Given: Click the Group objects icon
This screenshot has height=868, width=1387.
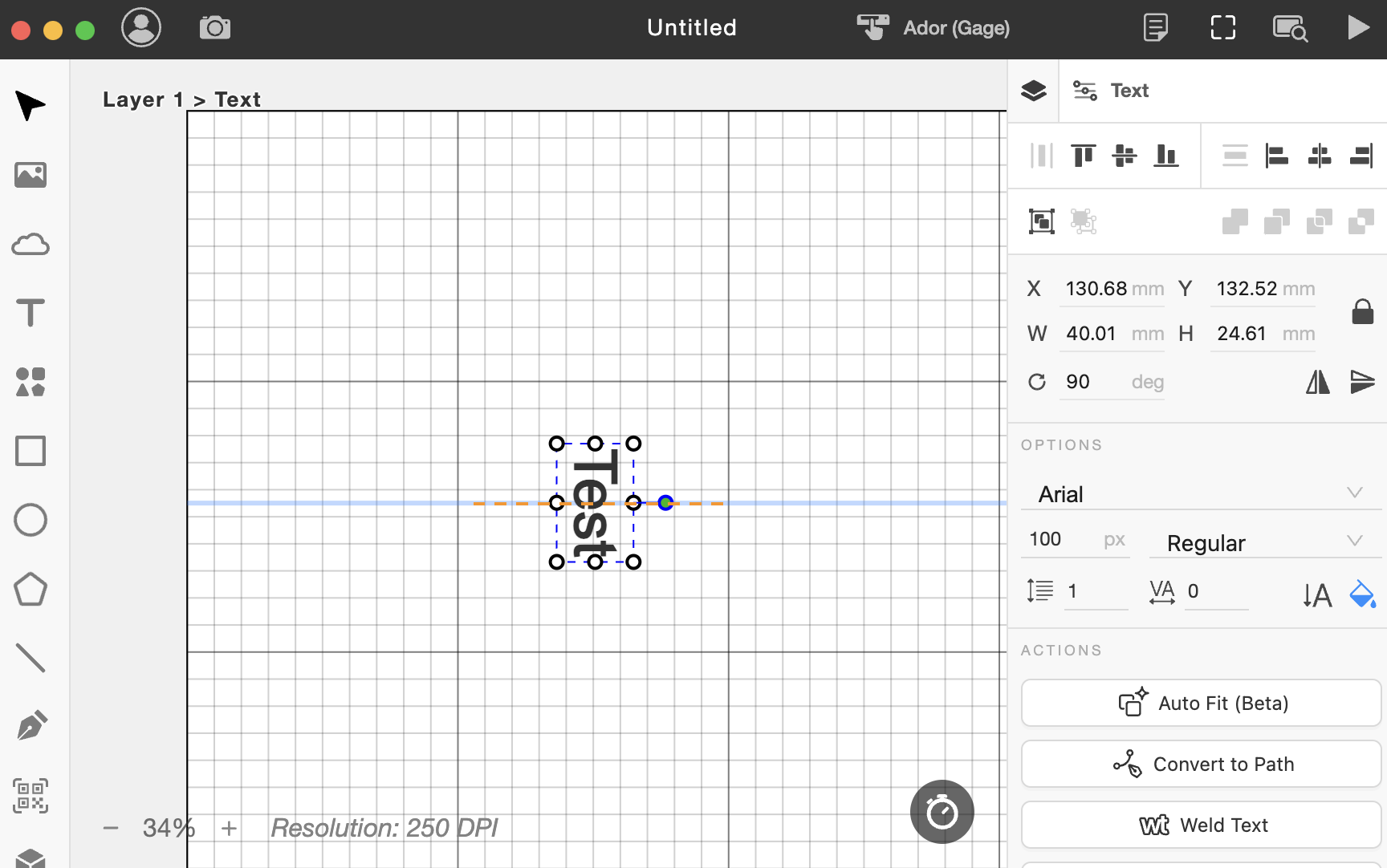Looking at the screenshot, I should pyautogui.click(x=1042, y=221).
